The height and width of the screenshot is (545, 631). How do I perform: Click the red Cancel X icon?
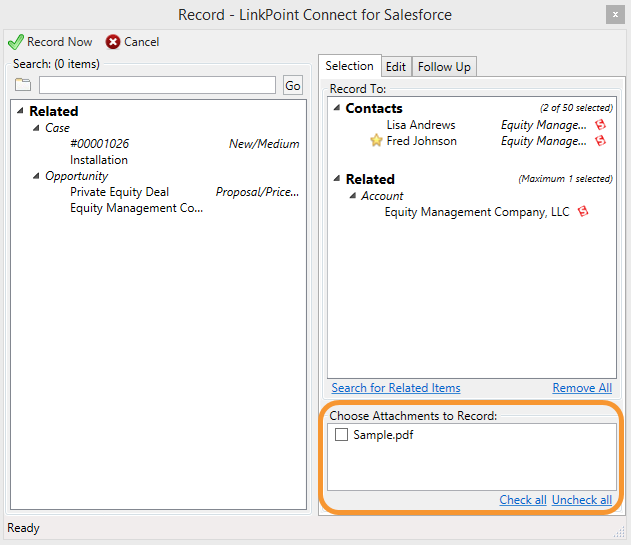point(113,42)
